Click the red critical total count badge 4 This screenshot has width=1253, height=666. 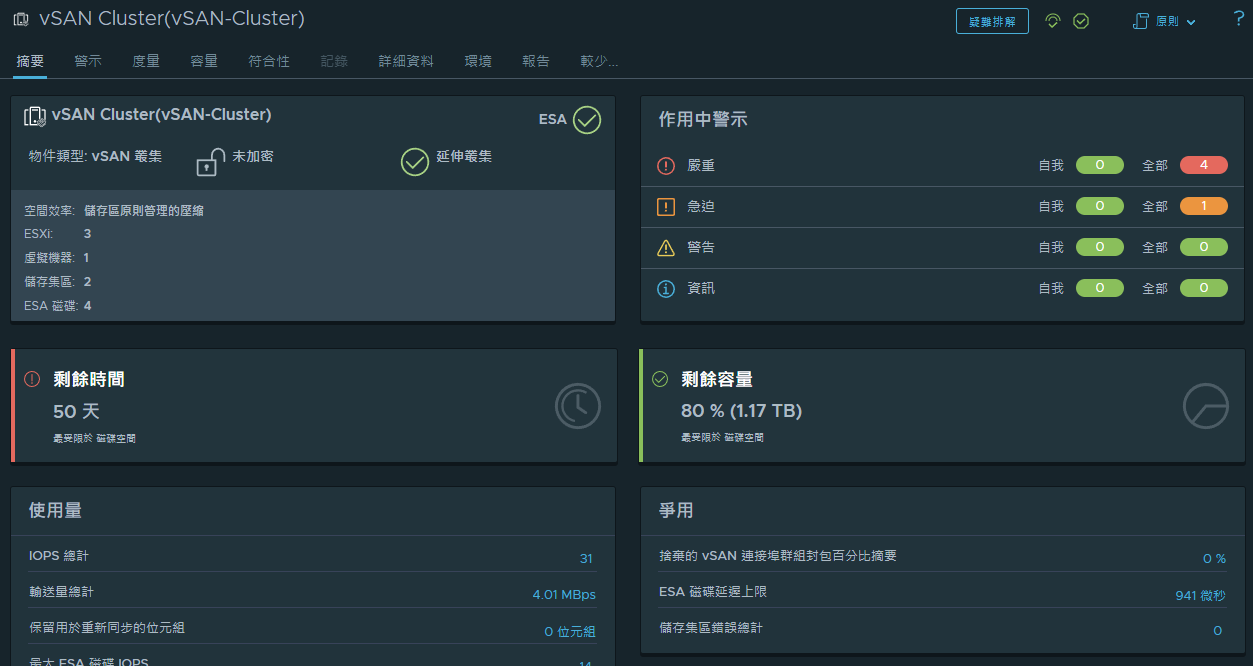coord(1204,165)
